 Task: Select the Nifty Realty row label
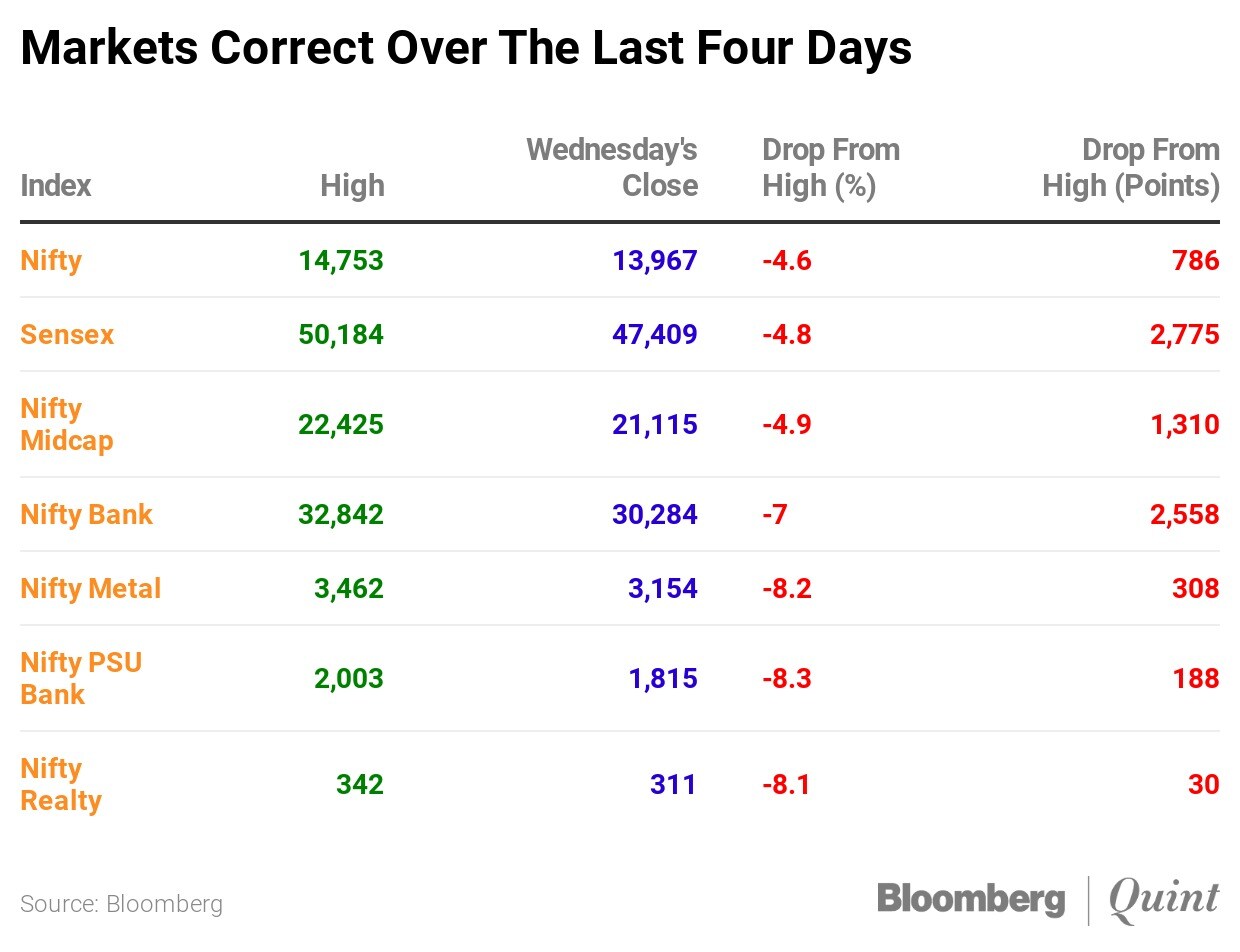click(61, 784)
